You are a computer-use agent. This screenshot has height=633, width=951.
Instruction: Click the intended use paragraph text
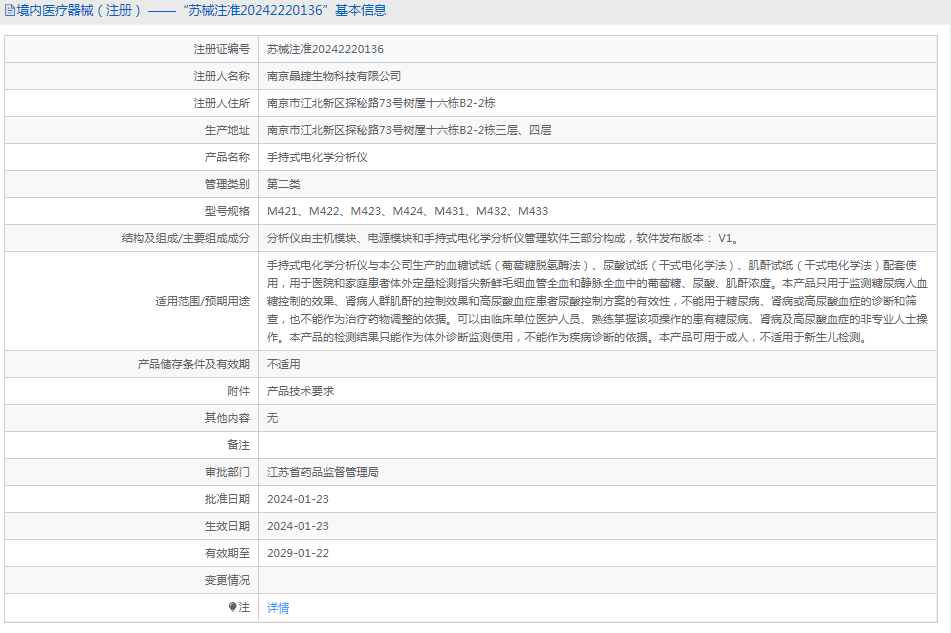point(597,301)
